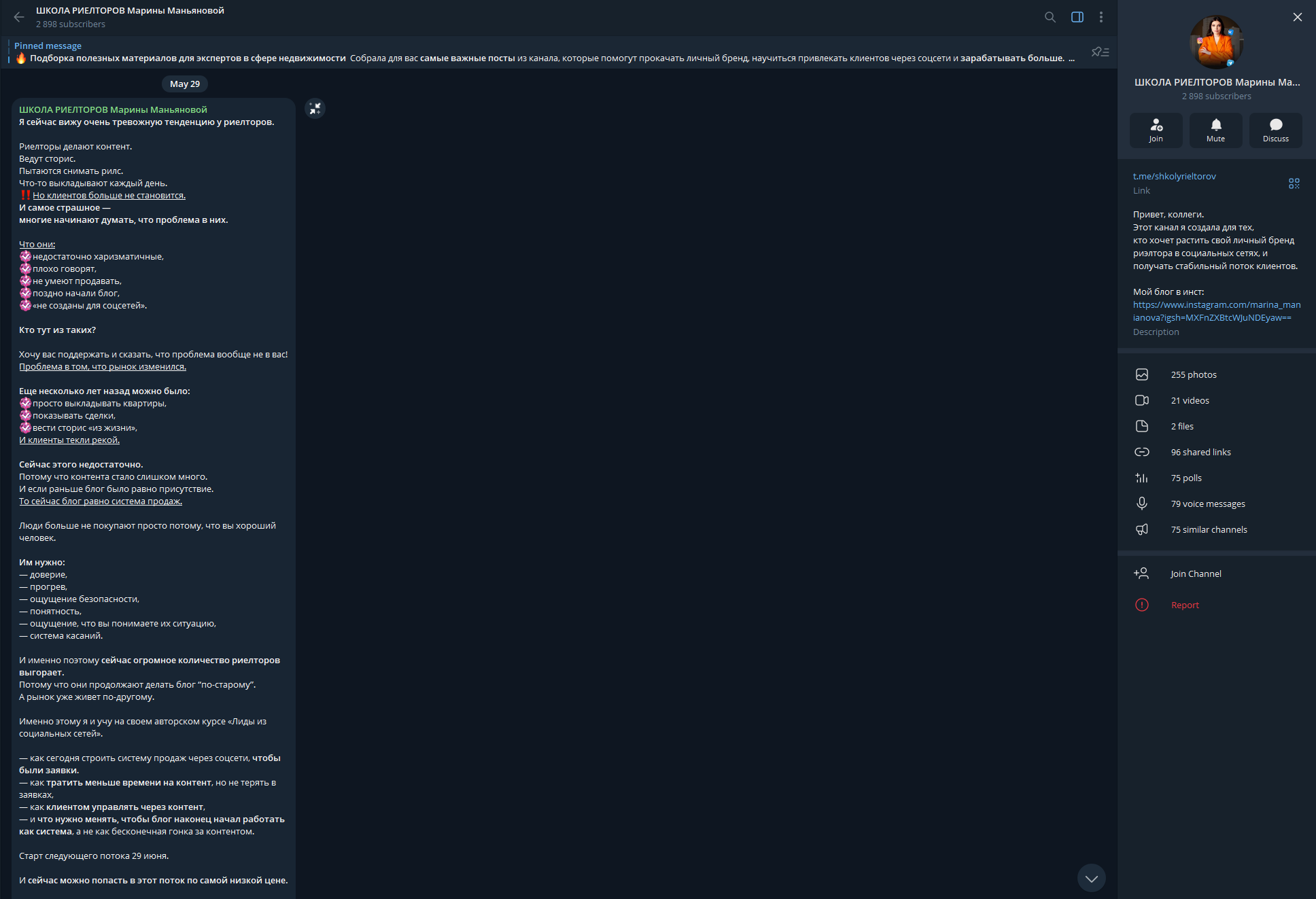Click the May 29 date badge
Viewport: 1316px width, 899px height.
click(185, 84)
